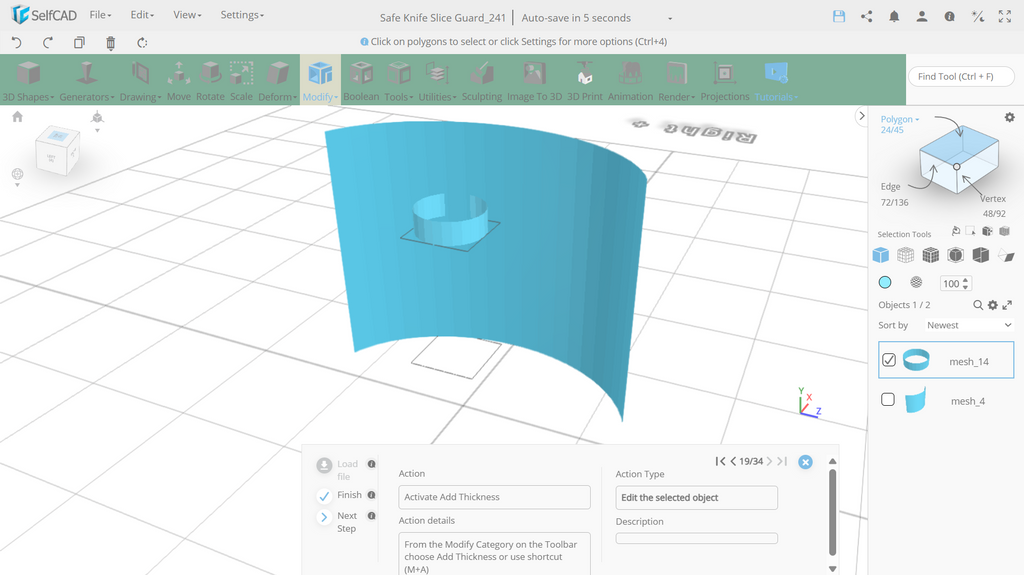This screenshot has width=1024, height=575.
Task: Open the File menu
Action: 101,14
